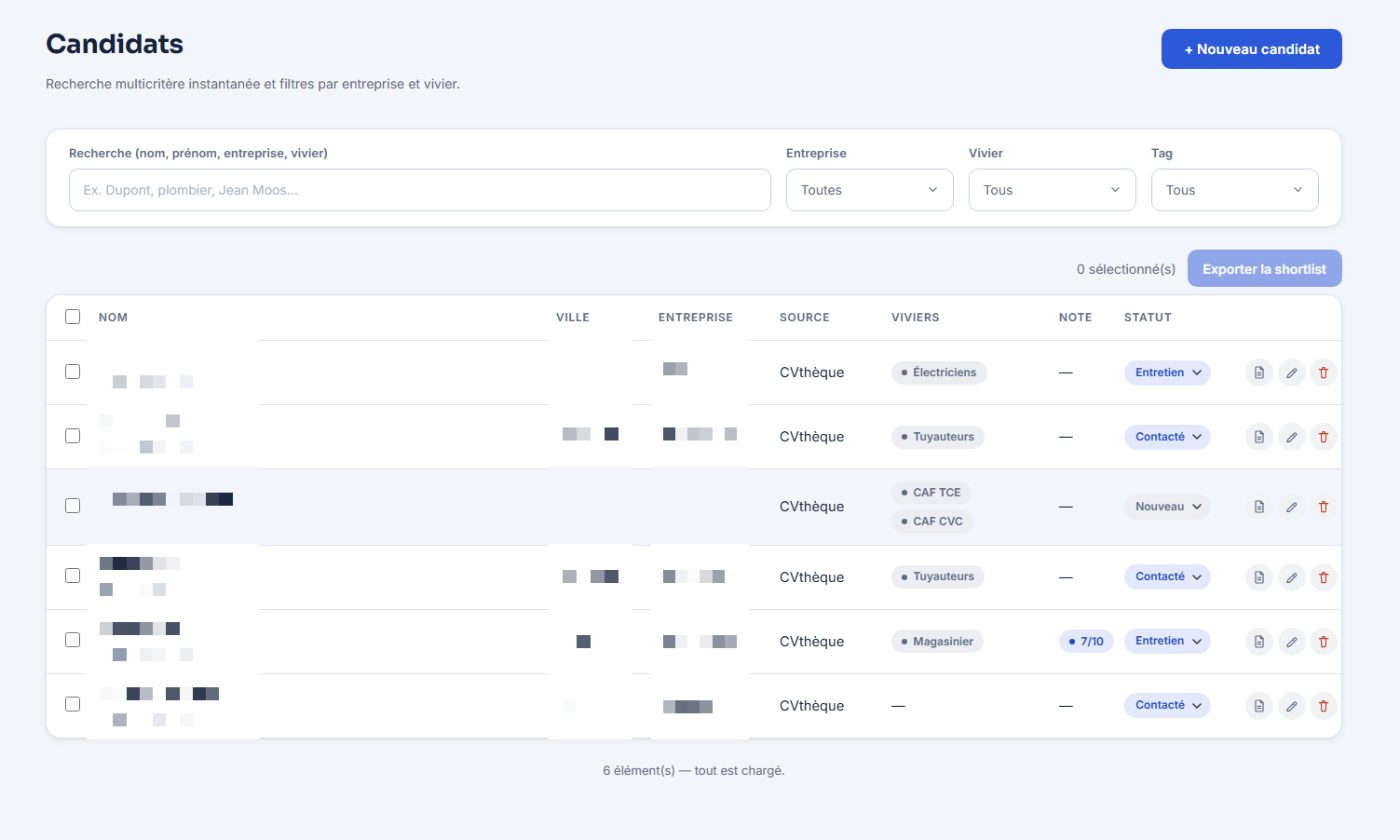Click the red trash icon in the Électriciens row
Viewport: 1400px width, 840px height.
[x=1323, y=373]
